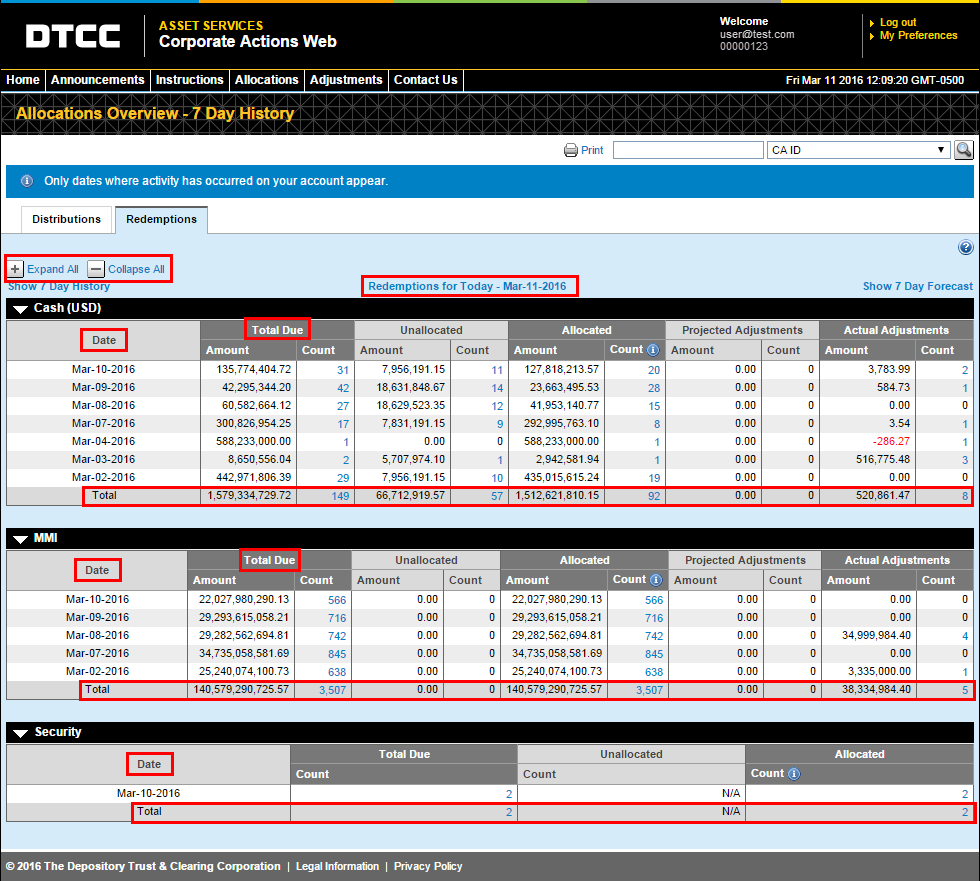Open the Adjustments menu
The image size is (980, 881).
pos(346,80)
